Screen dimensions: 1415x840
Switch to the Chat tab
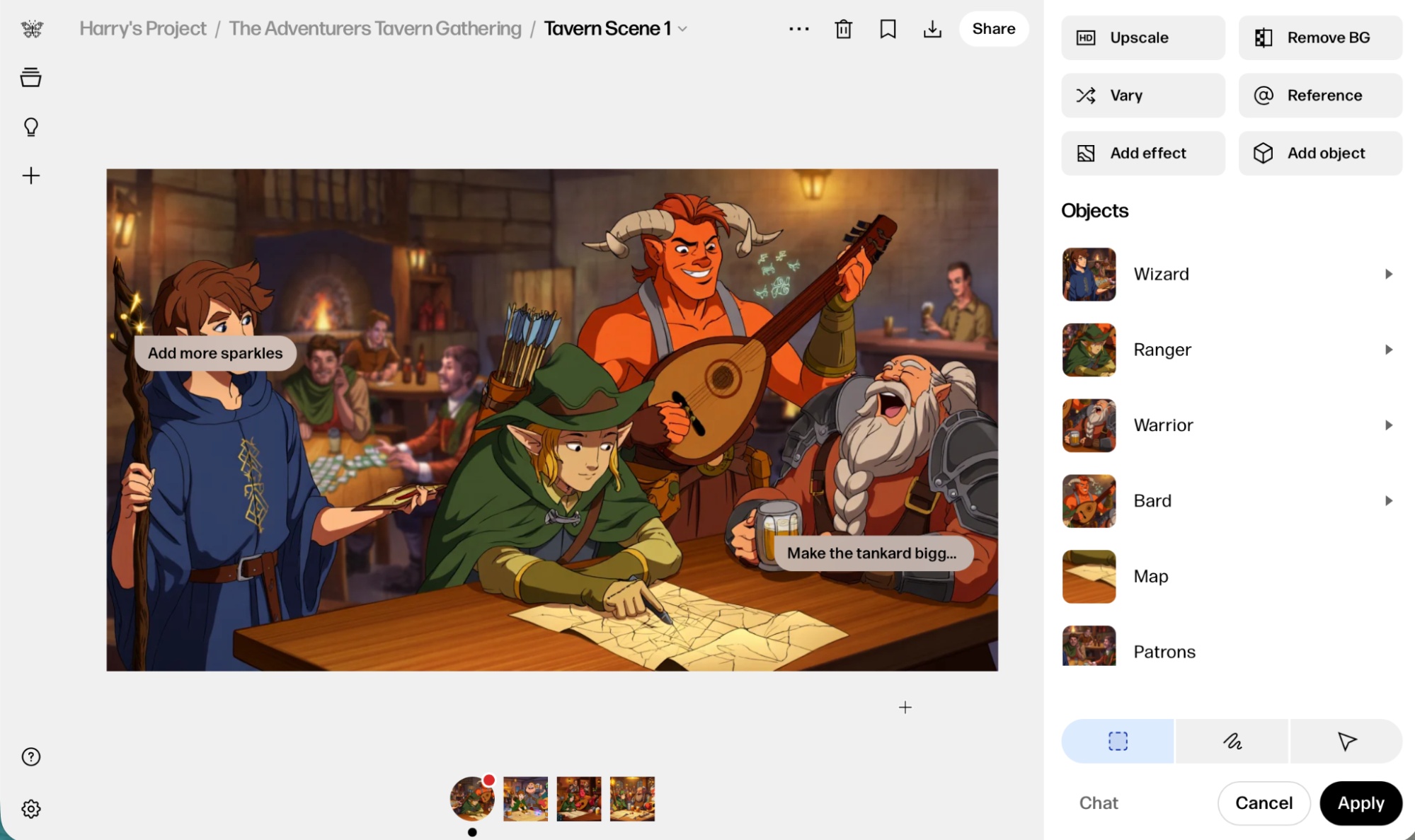click(x=1099, y=802)
